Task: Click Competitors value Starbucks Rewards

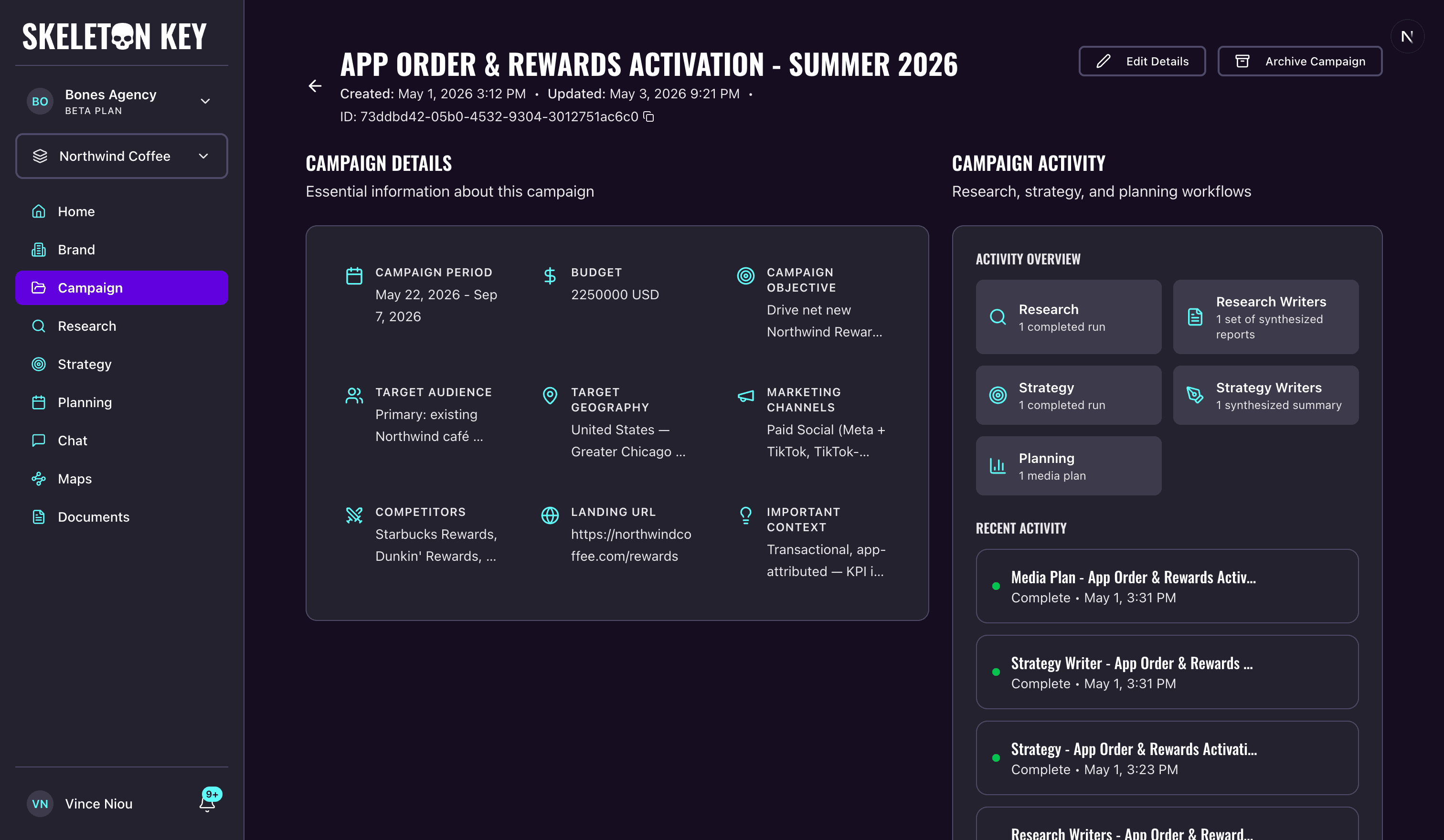Action: pyautogui.click(x=436, y=545)
